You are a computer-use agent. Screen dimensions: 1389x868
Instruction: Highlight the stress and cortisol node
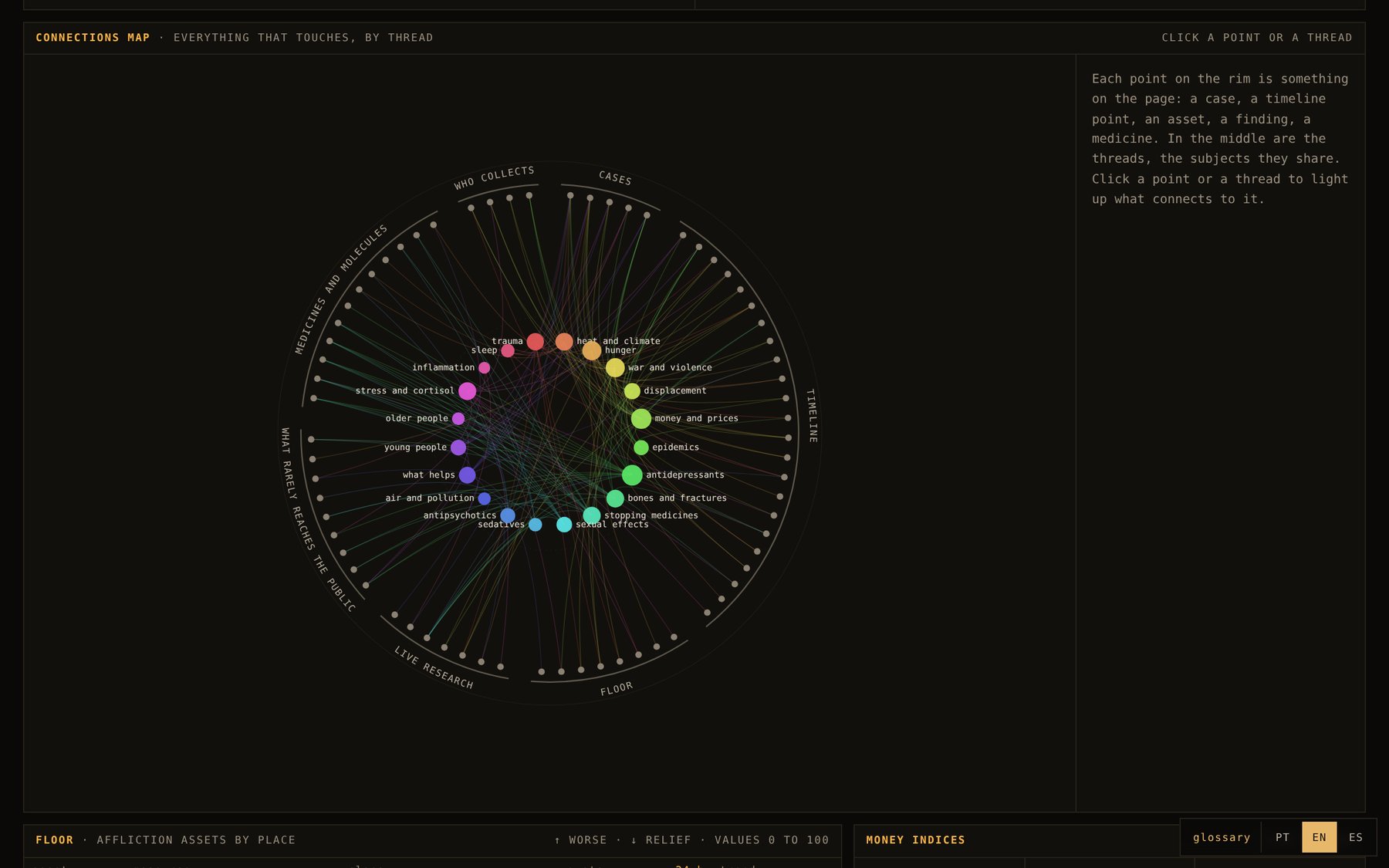[467, 391]
